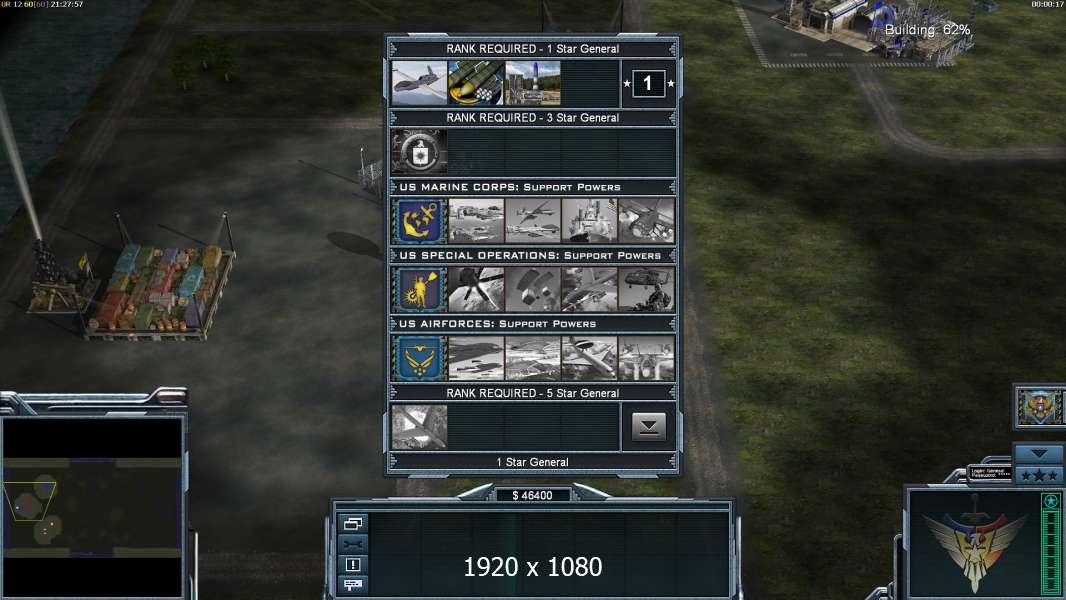Select the bomber power under 5 Star General
Image resolution: width=1066 pixels, height=600 pixels.
[419, 427]
